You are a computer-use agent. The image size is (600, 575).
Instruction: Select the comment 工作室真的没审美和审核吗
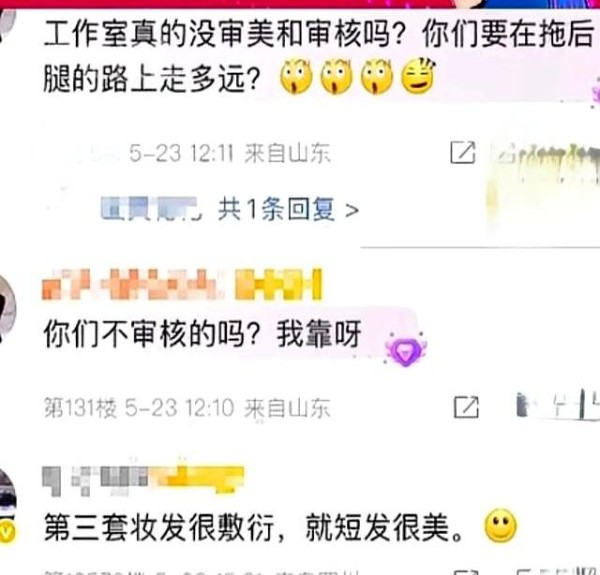[319, 56]
